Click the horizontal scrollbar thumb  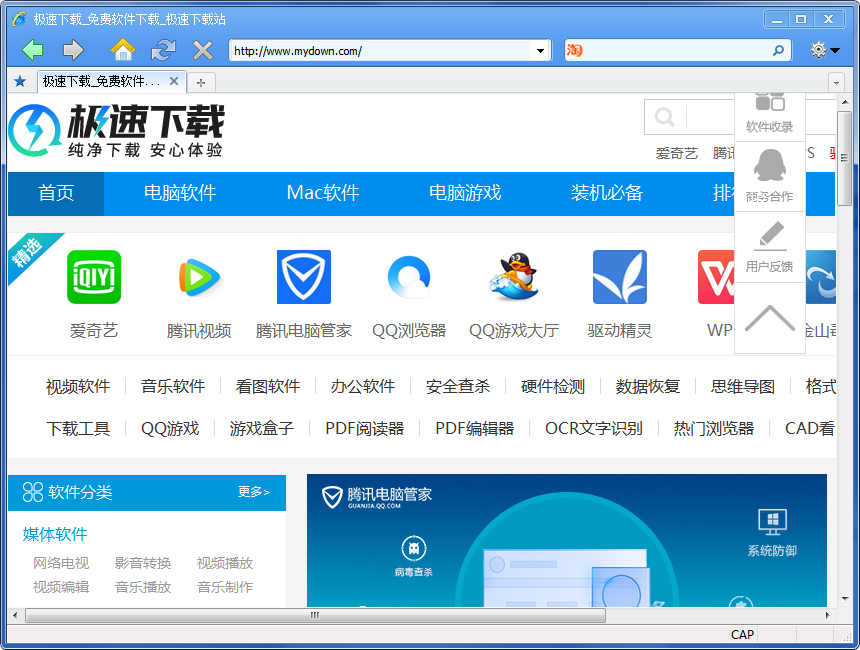point(315,615)
